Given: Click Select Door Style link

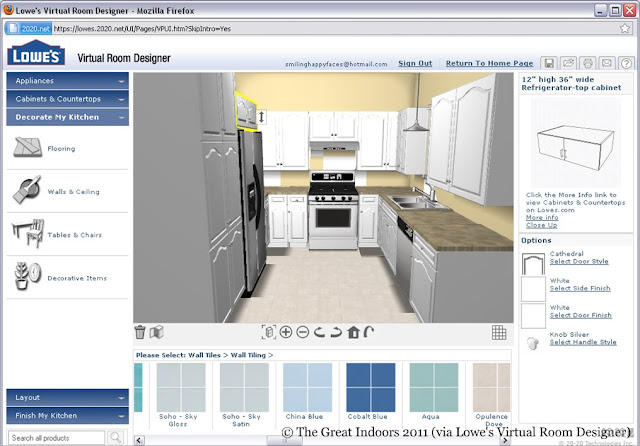Looking at the screenshot, I should 579,261.
